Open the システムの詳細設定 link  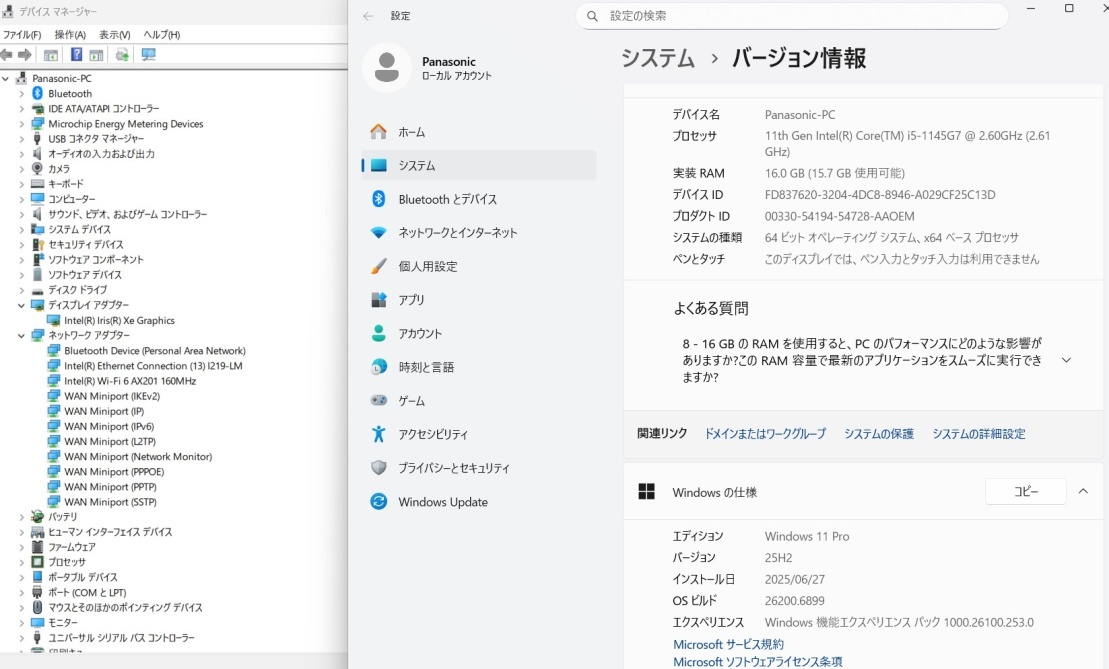point(978,434)
